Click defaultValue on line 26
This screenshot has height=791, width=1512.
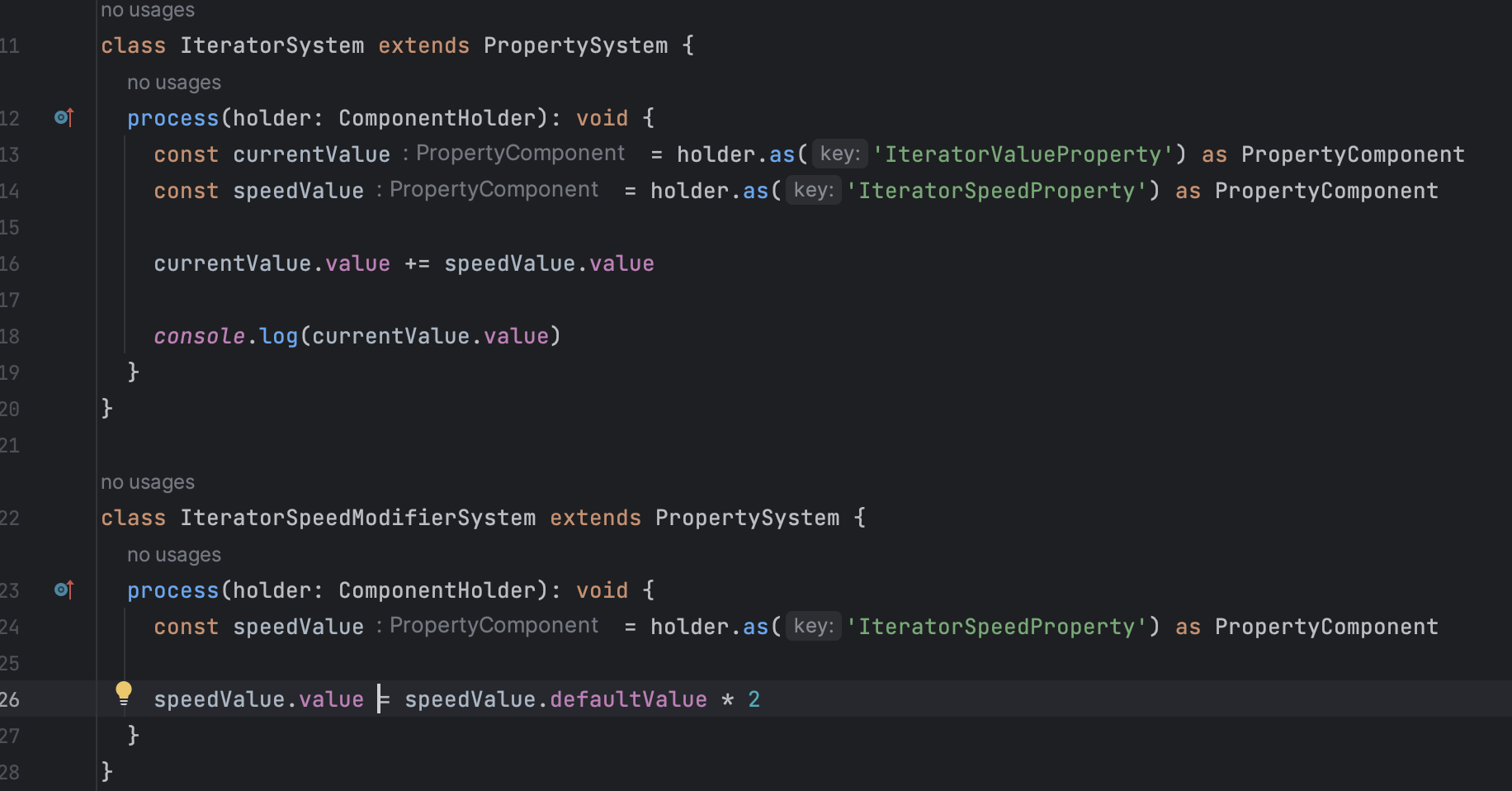628,699
